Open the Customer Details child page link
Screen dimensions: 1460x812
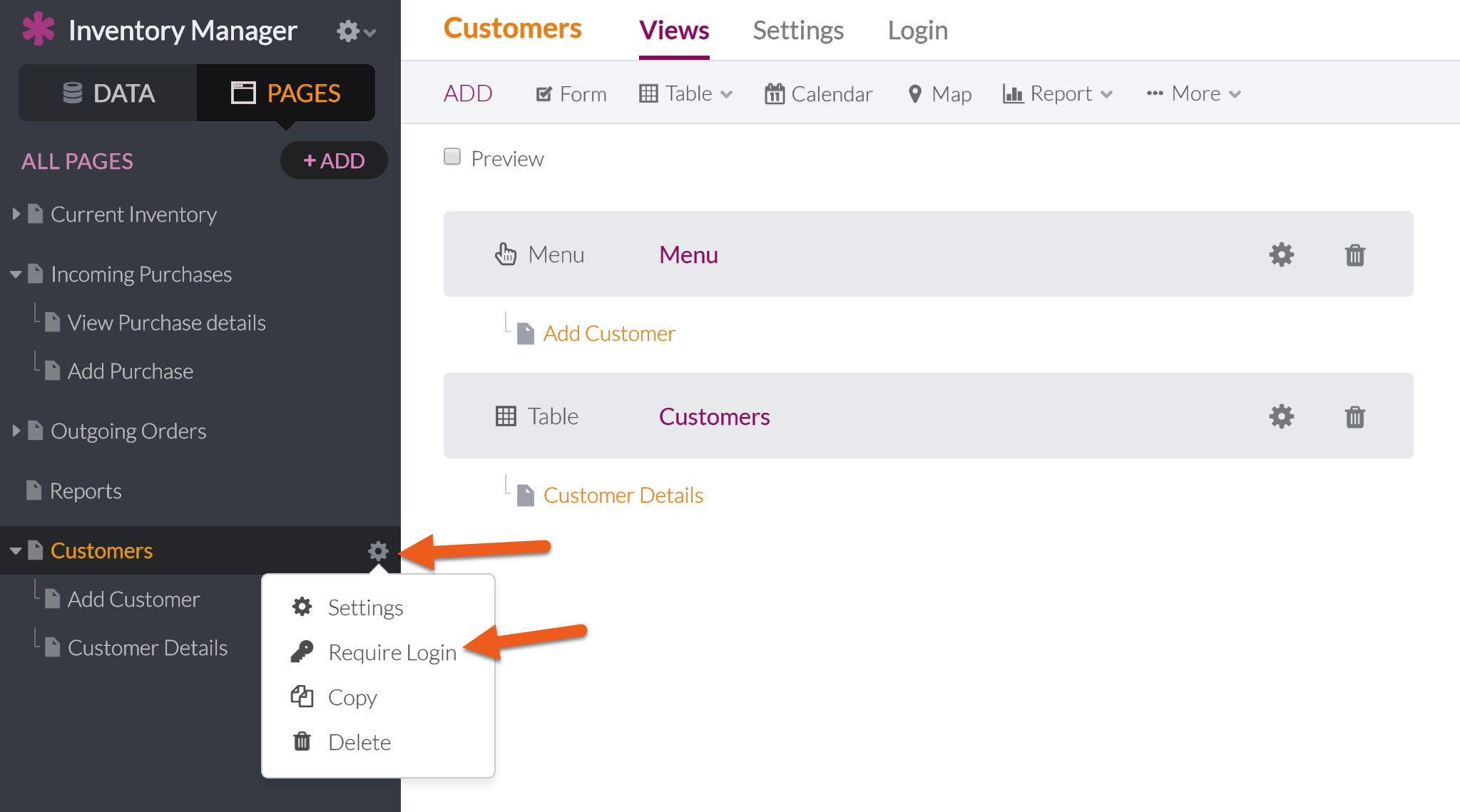click(623, 495)
